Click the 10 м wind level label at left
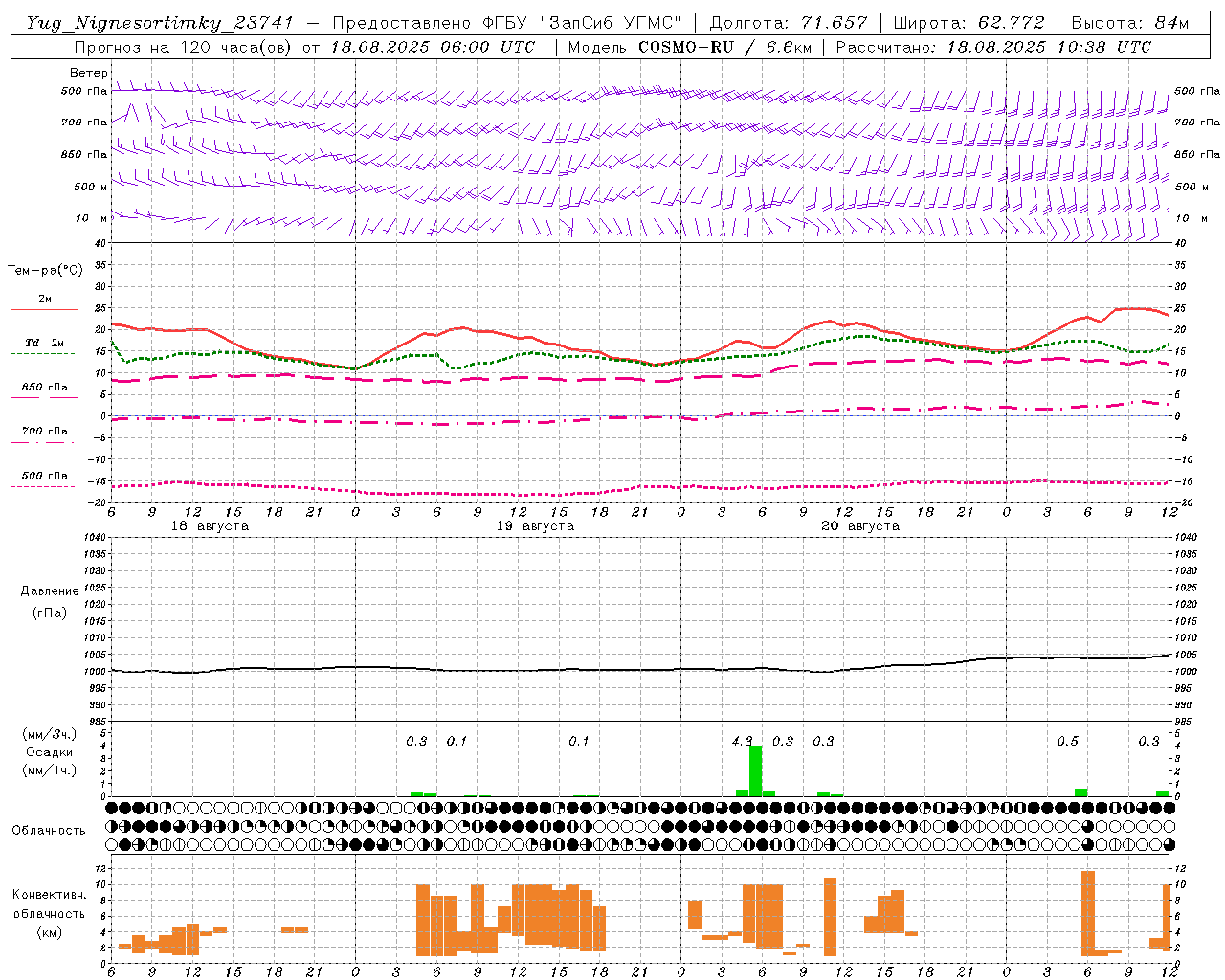 click(x=91, y=218)
